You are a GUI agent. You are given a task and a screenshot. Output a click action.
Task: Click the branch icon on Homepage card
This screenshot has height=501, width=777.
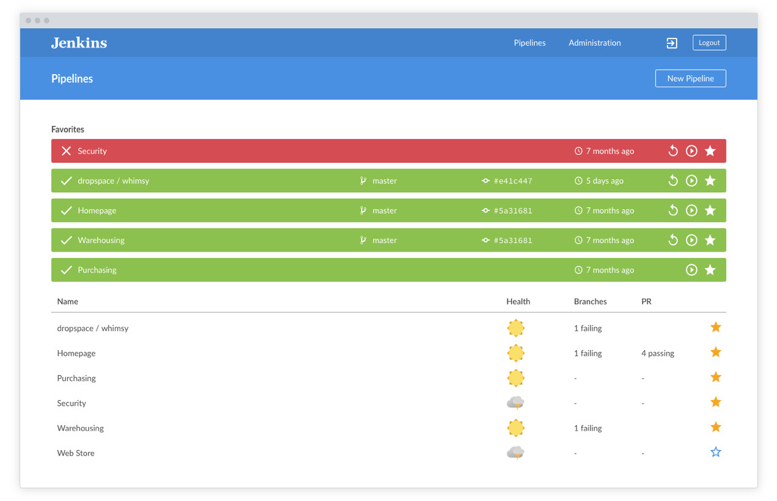coord(363,211)
